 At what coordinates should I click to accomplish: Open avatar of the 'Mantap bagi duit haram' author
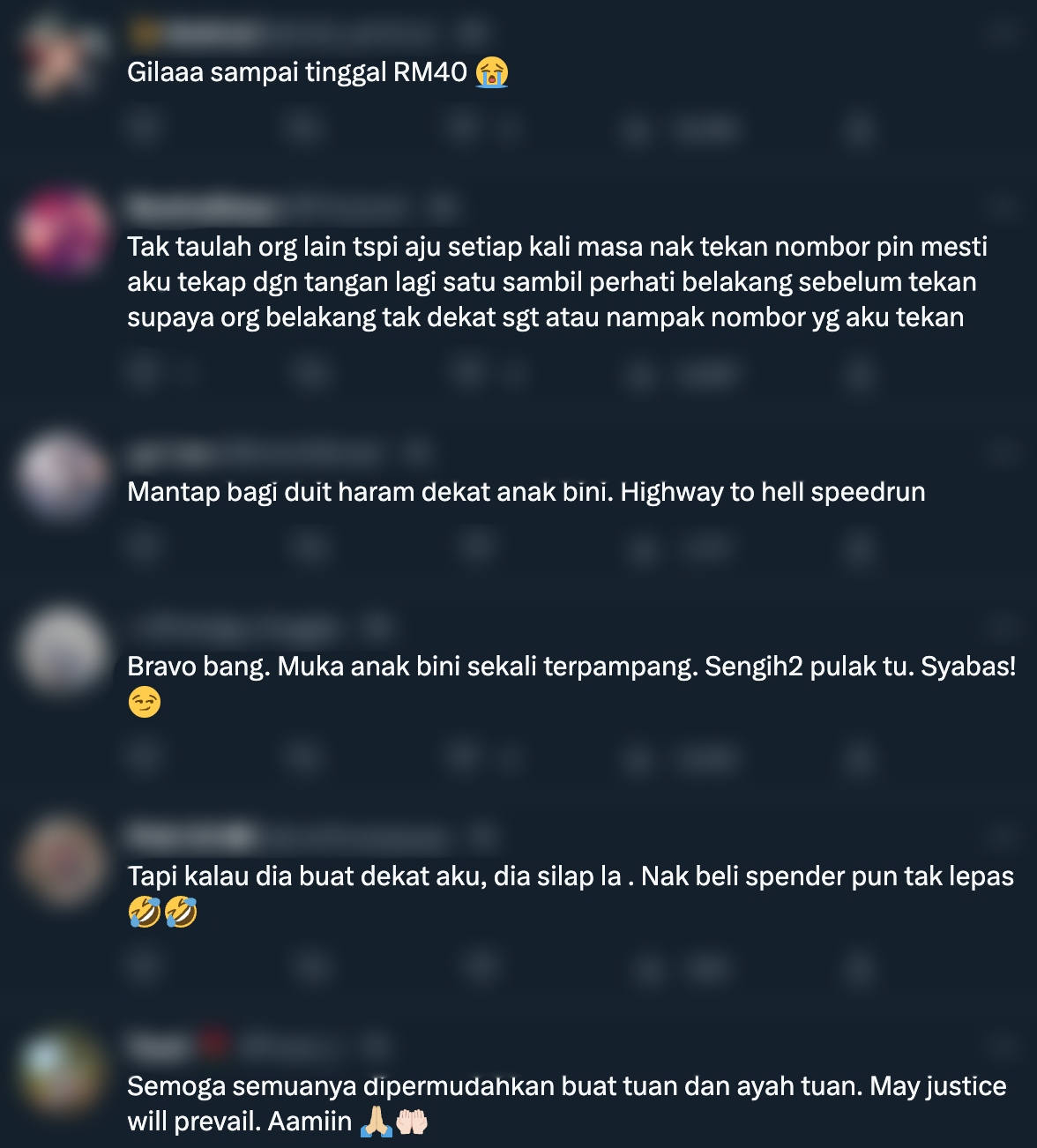[60, 474]
